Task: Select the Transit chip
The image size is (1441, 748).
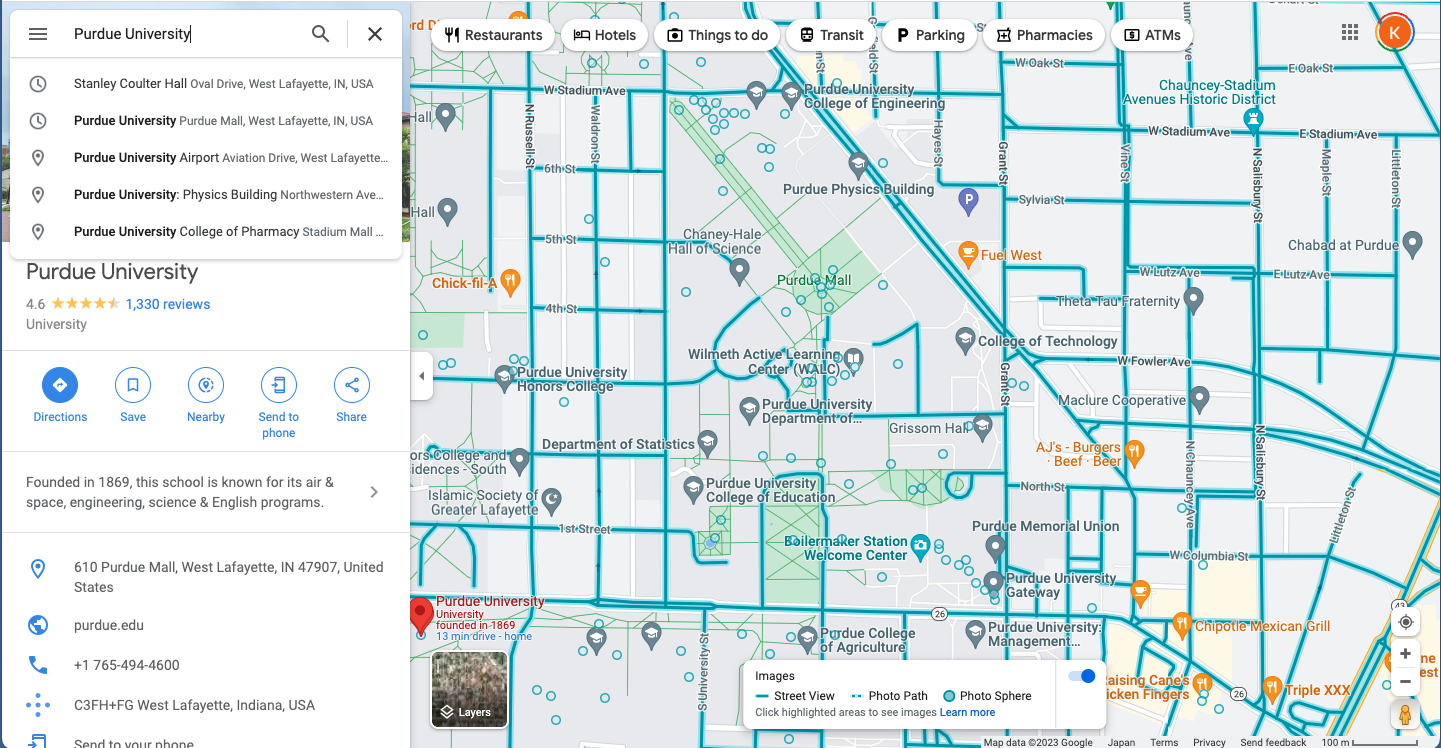Action: point(831,35)
